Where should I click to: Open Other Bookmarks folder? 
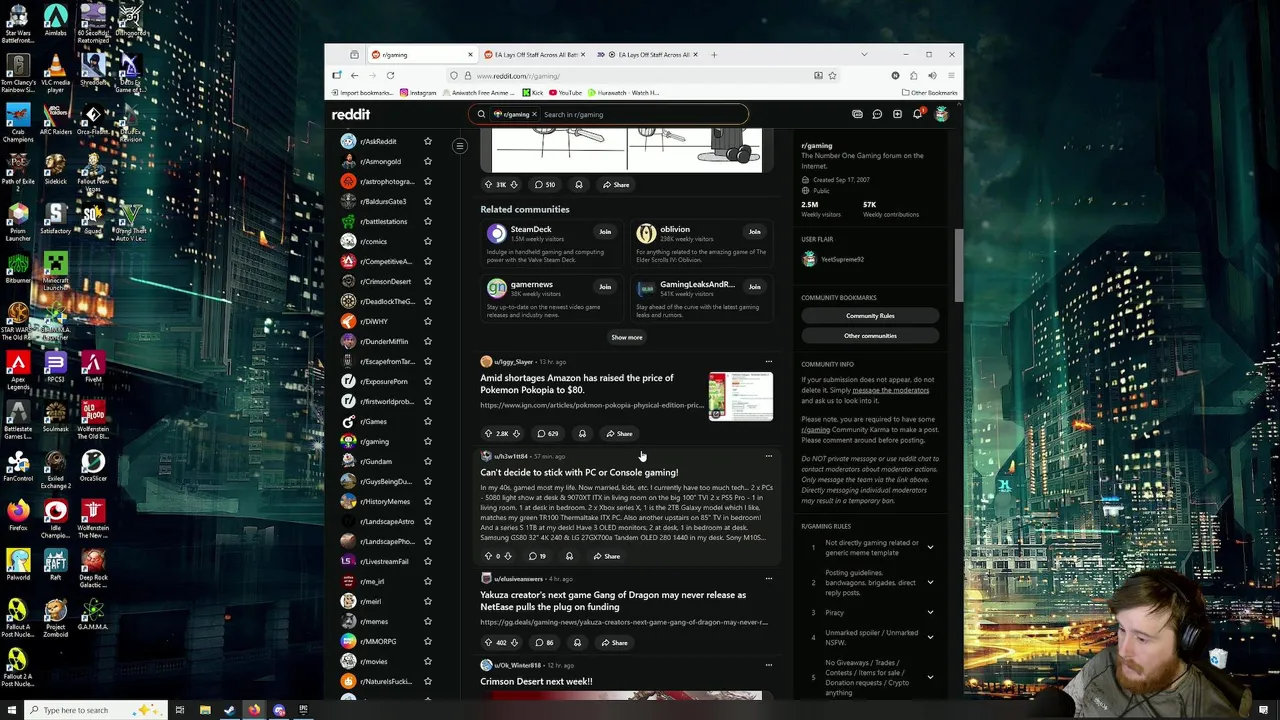[929, 93]
